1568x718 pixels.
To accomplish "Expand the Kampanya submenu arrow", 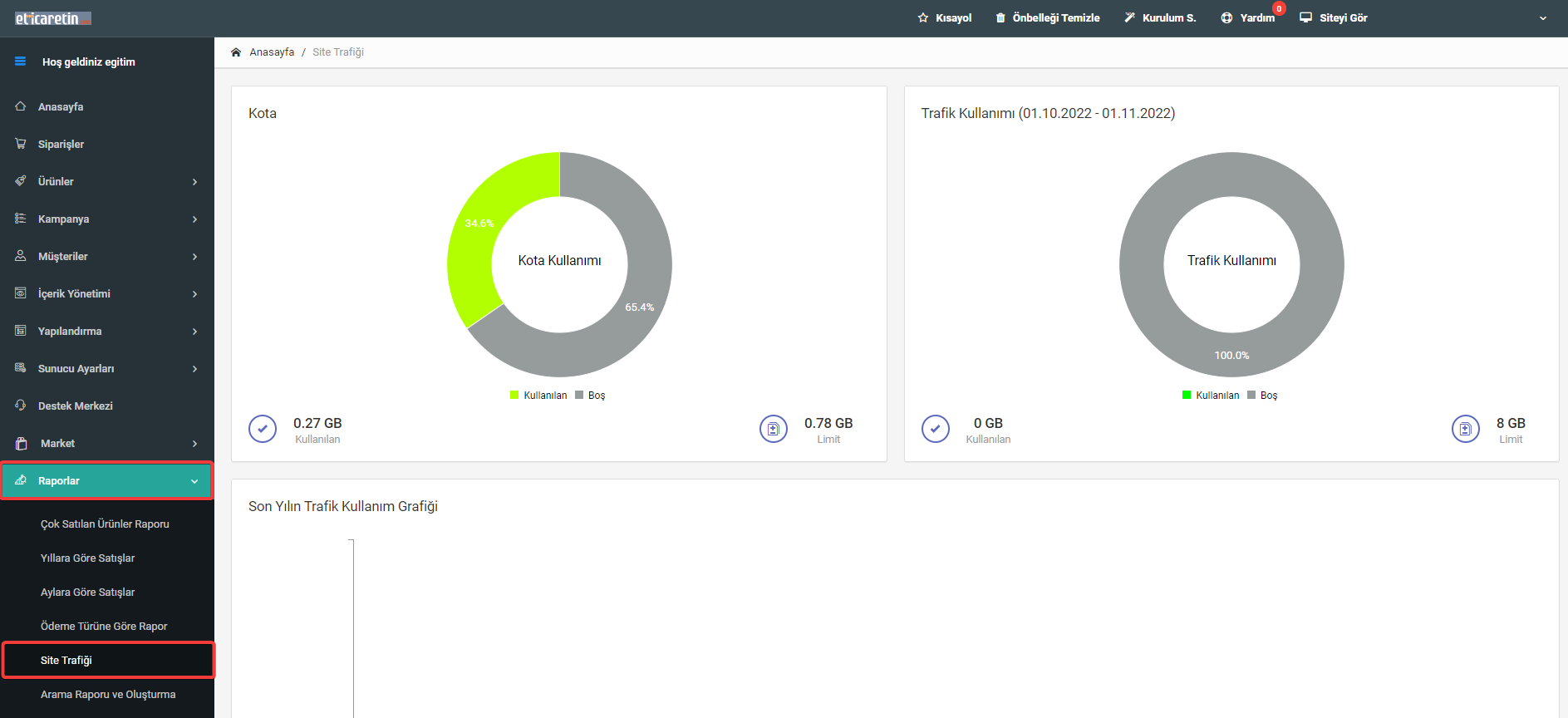I will (194, 219).
